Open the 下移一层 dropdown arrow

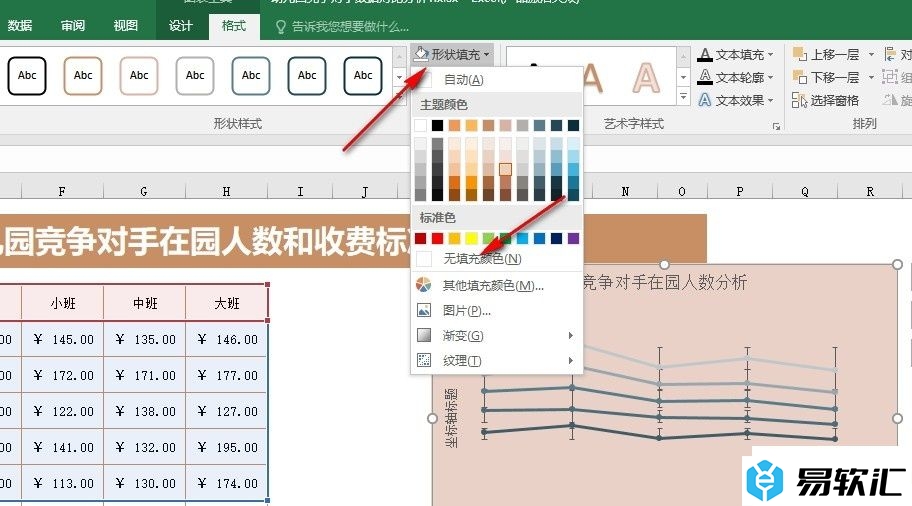click(x=871, y=77)
